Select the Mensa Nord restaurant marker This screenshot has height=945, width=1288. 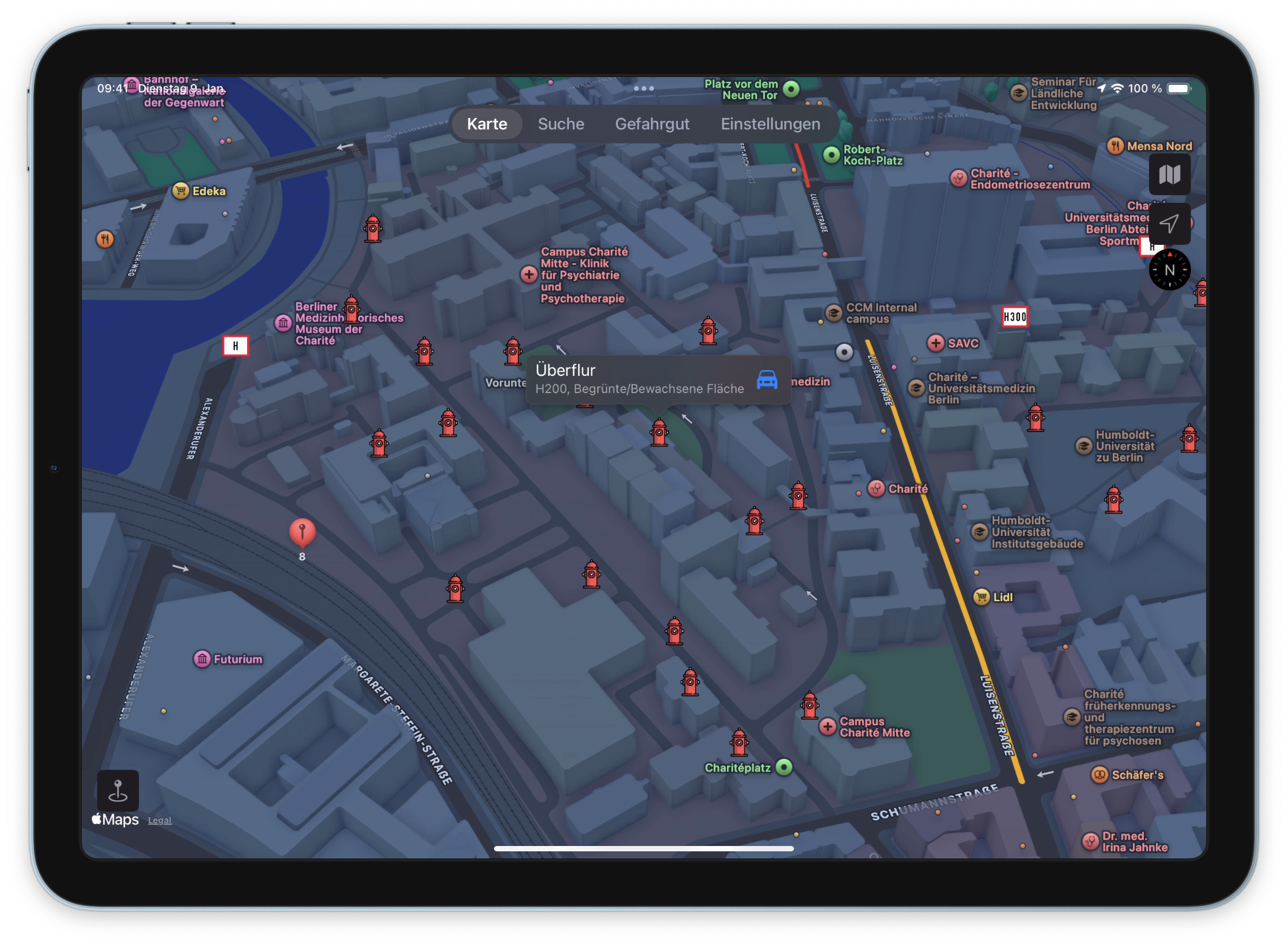(x=1115, y=146)
